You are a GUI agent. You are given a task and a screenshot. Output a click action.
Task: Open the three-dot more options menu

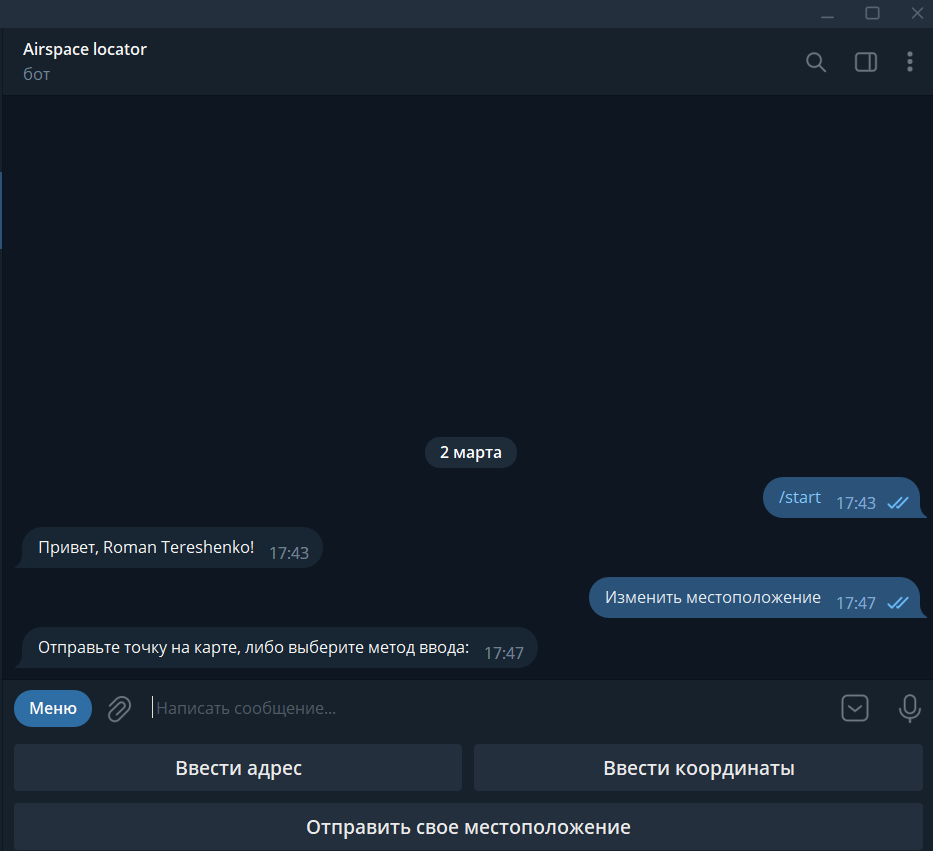[909, 62]
